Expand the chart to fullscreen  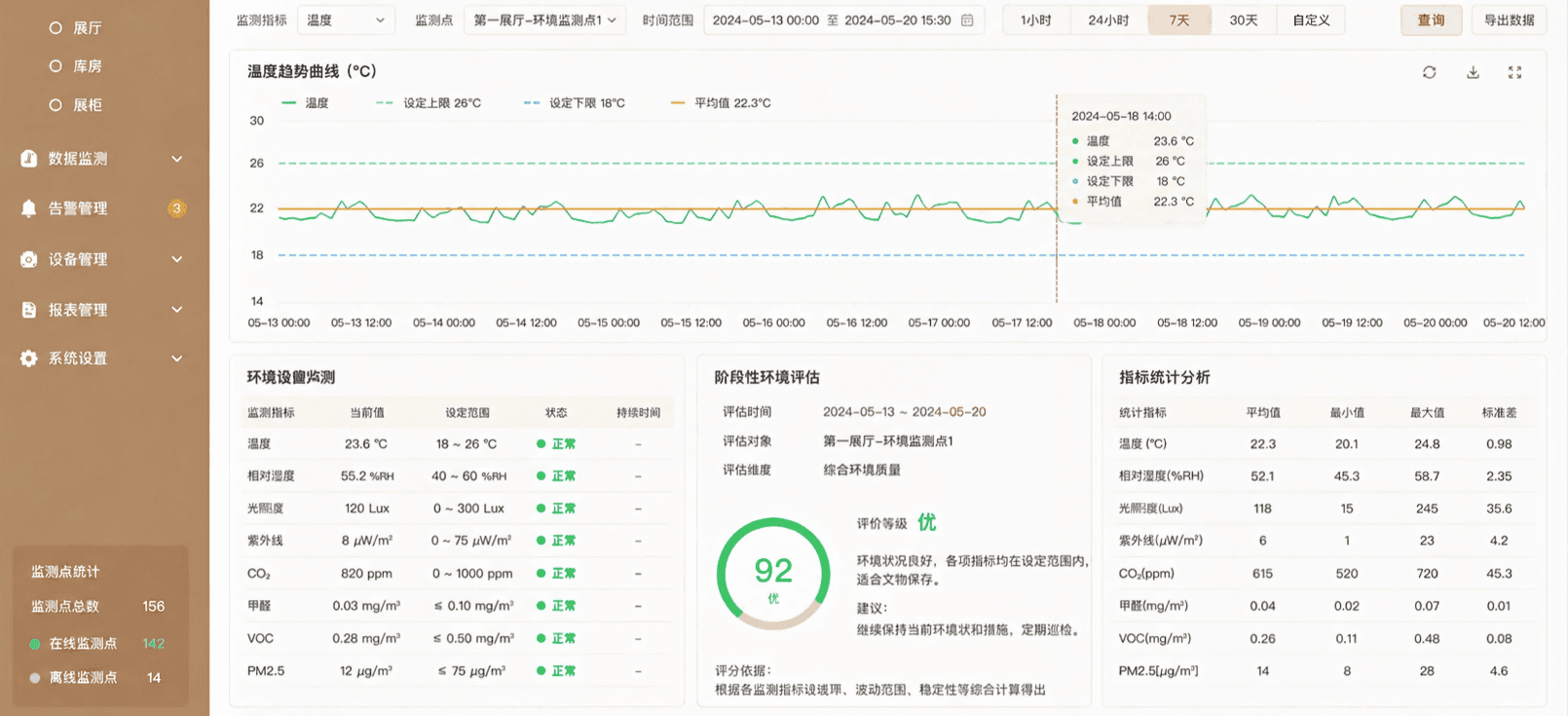1514,72
